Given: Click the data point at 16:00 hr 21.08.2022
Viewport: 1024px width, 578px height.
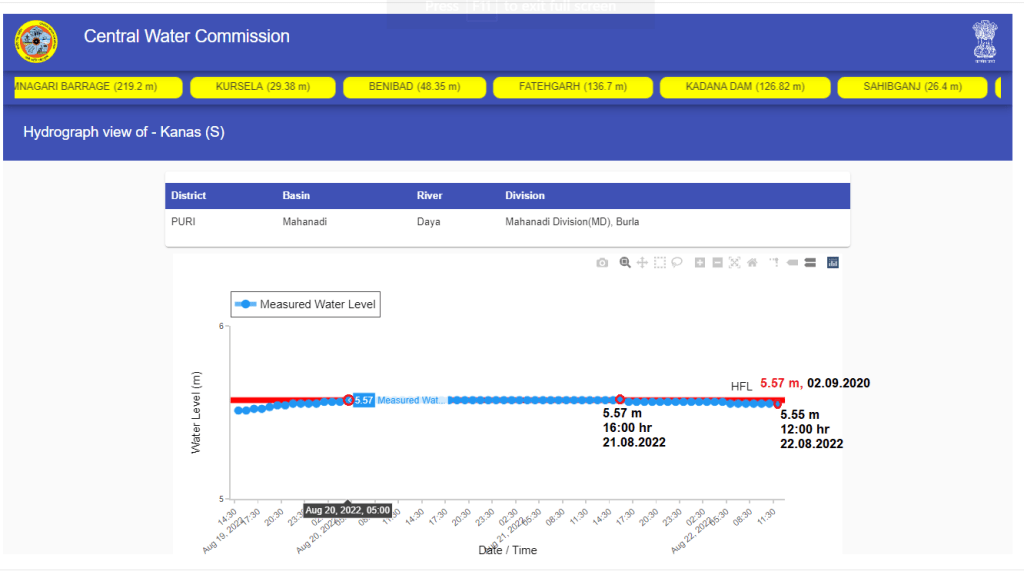Looking at the screenshot, I should tap(620, 399).
